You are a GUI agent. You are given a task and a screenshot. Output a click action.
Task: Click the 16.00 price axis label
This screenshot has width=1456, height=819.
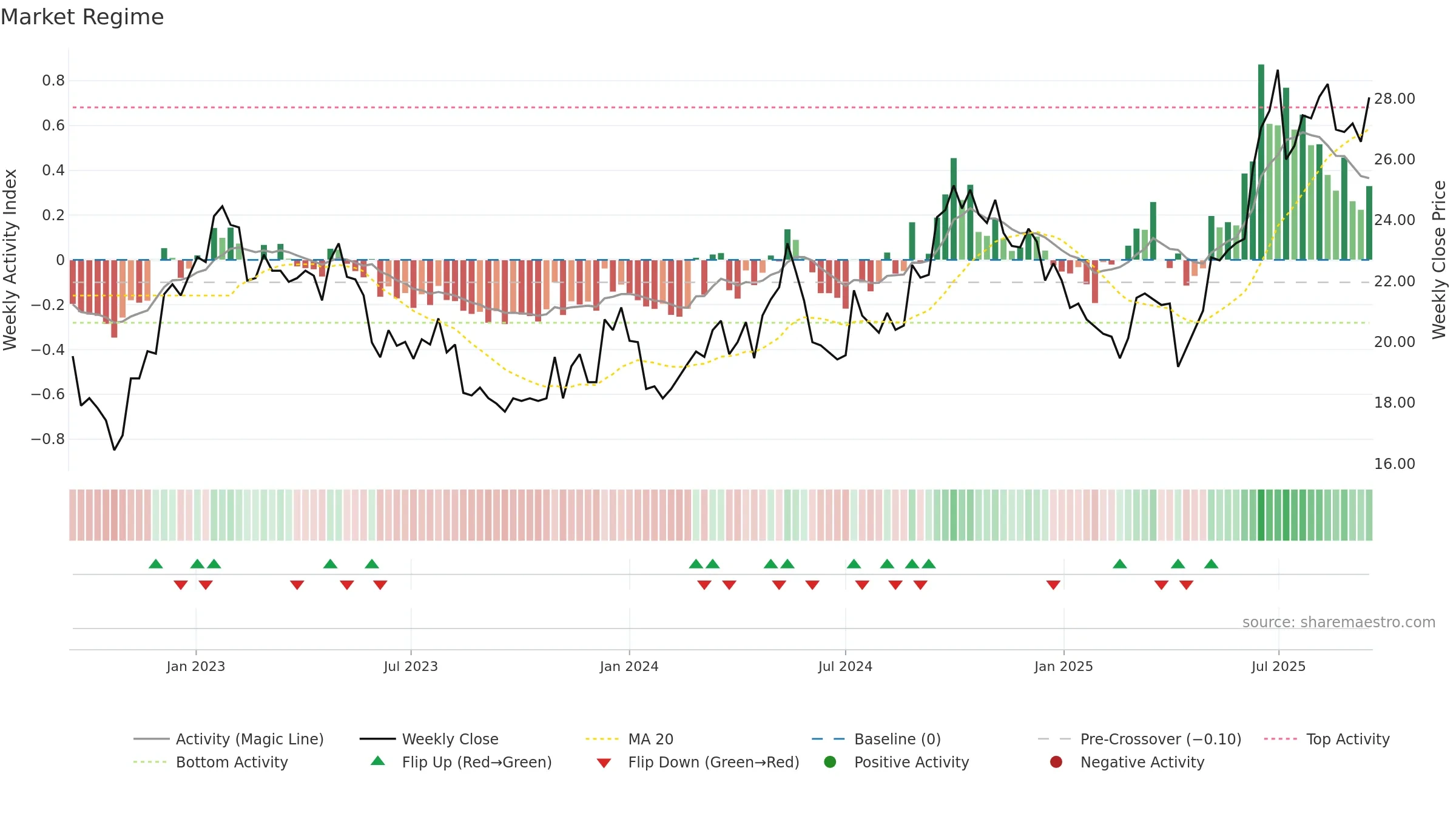click(1394, 463)
